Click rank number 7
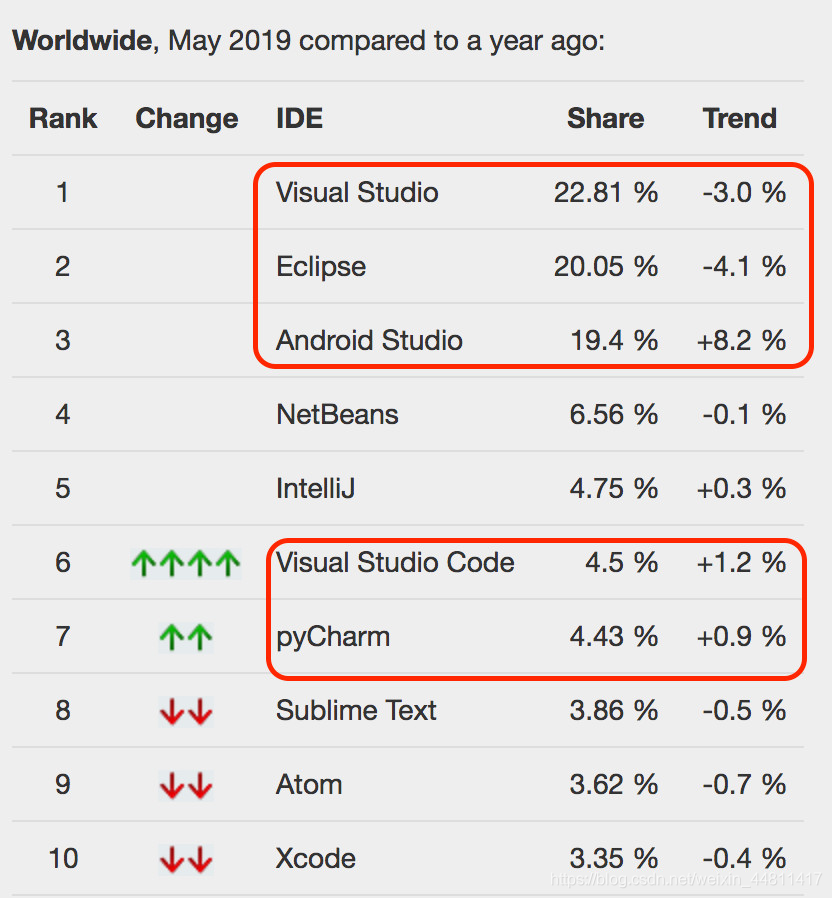This screenshot has height=898, width=832. coord(62,636)
